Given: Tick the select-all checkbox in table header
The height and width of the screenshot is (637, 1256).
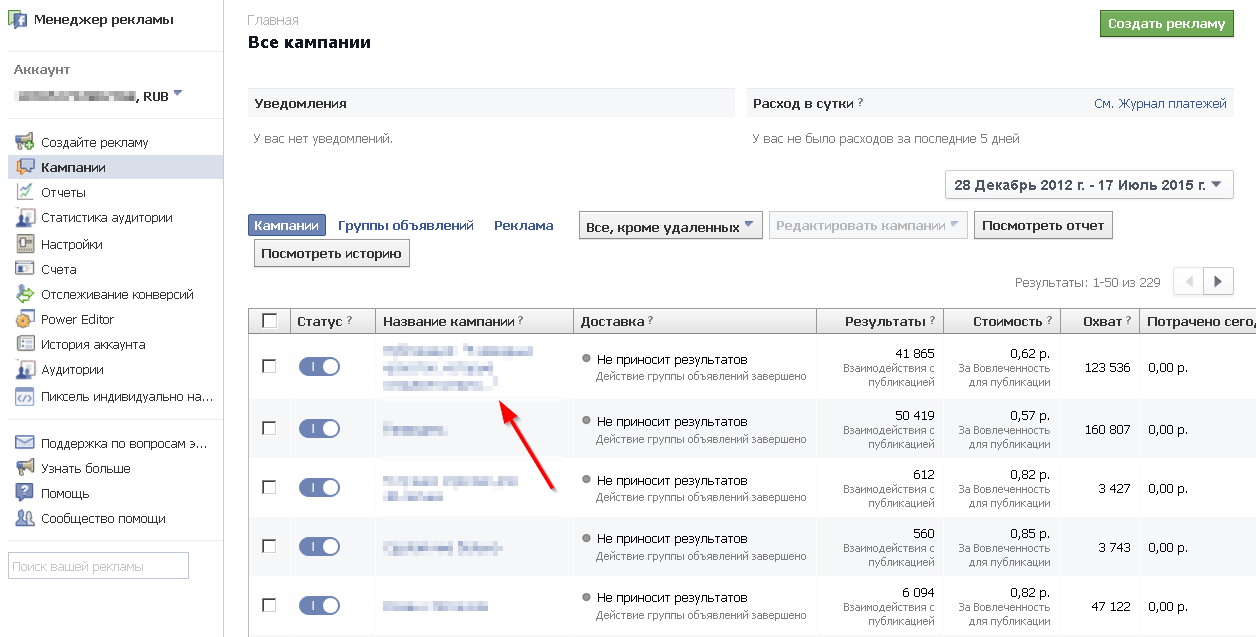Looking at the screenshot, I should (269, 321).
